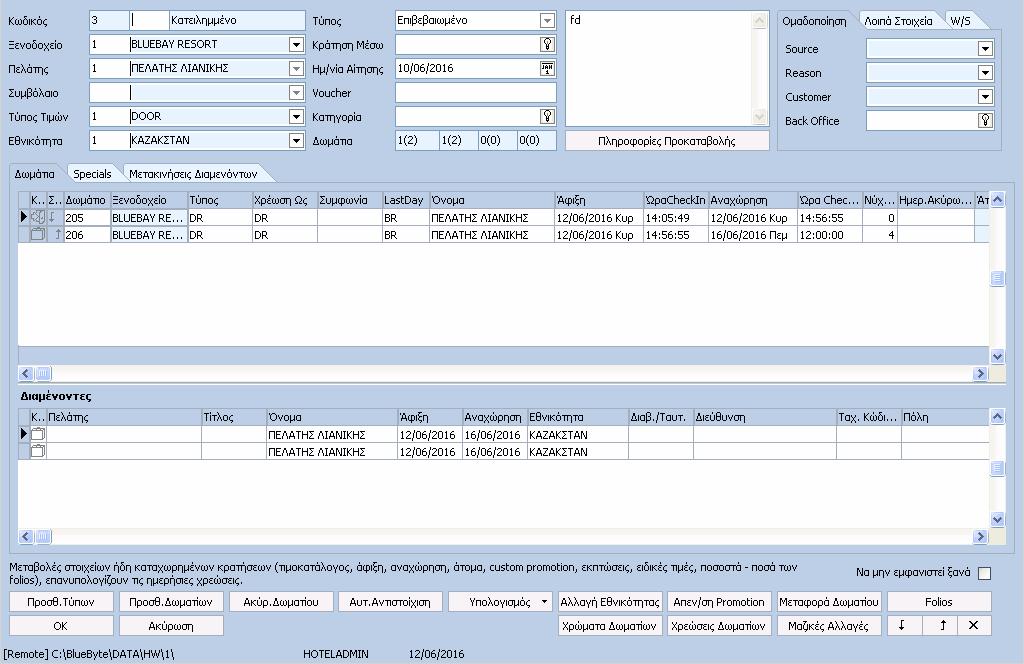
Task: Click the row icon for room 205
Action: [x=38, y=217]
